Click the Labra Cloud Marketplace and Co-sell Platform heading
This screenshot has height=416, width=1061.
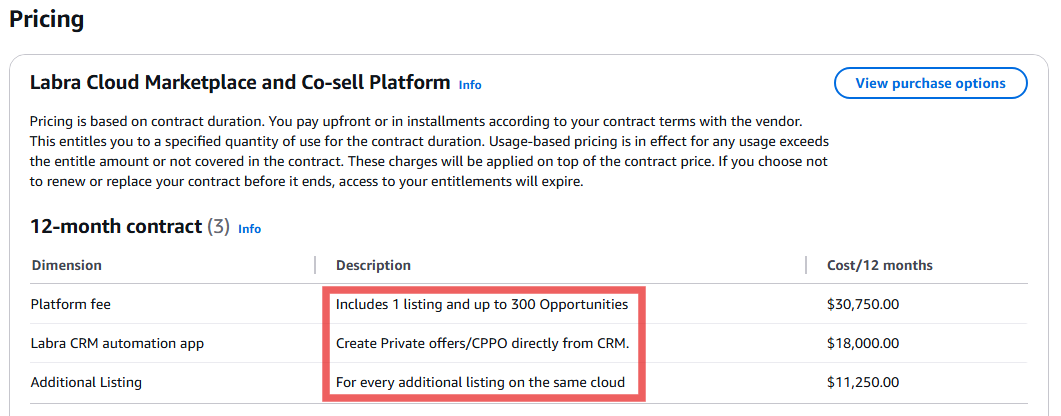tap(240, 83)
